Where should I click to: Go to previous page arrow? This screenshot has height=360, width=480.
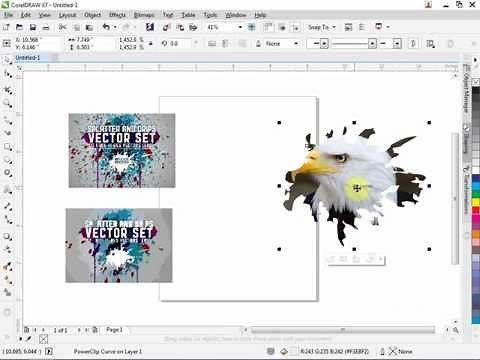(44, 330)
